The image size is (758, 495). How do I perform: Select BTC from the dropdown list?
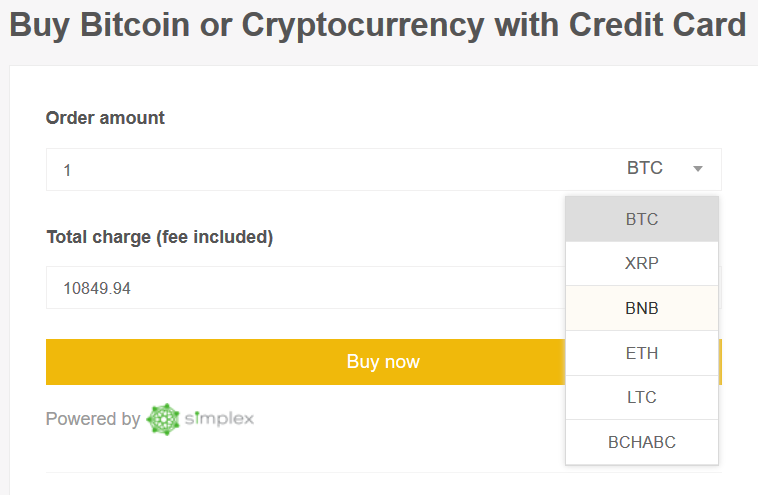pyautogui.click(x=642, y=219)
